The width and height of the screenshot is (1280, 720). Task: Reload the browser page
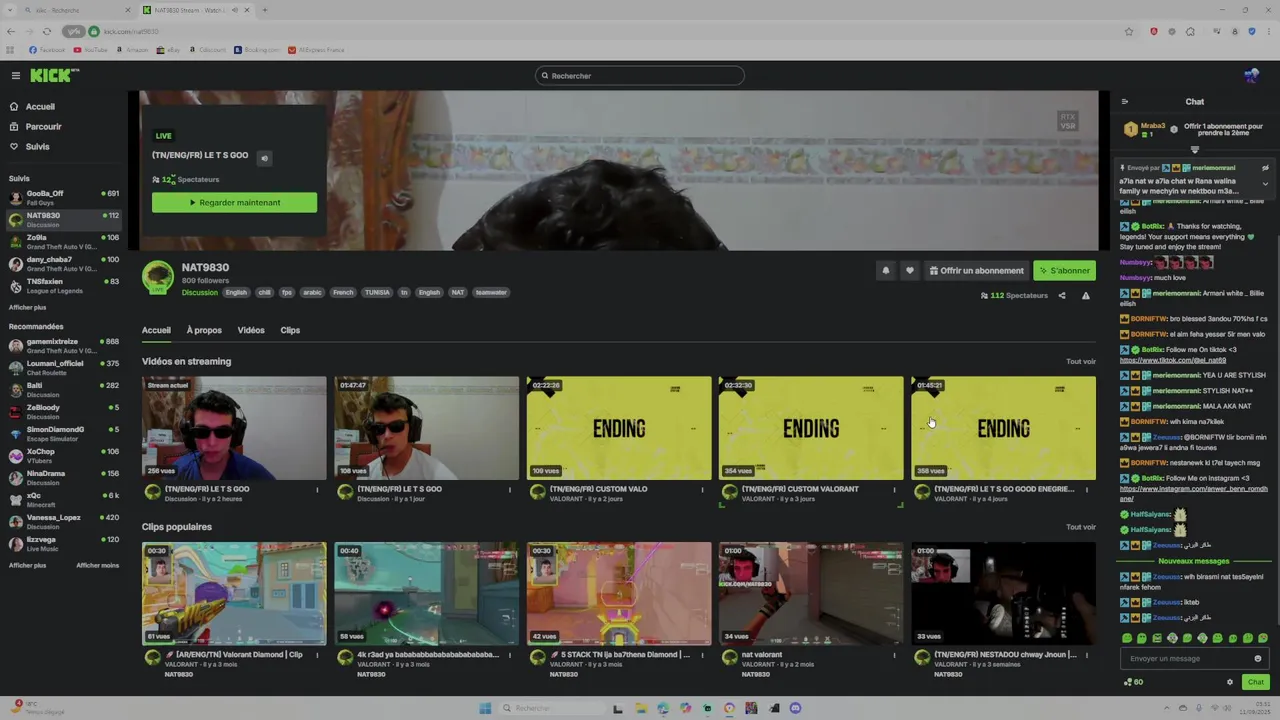point(46,32)
